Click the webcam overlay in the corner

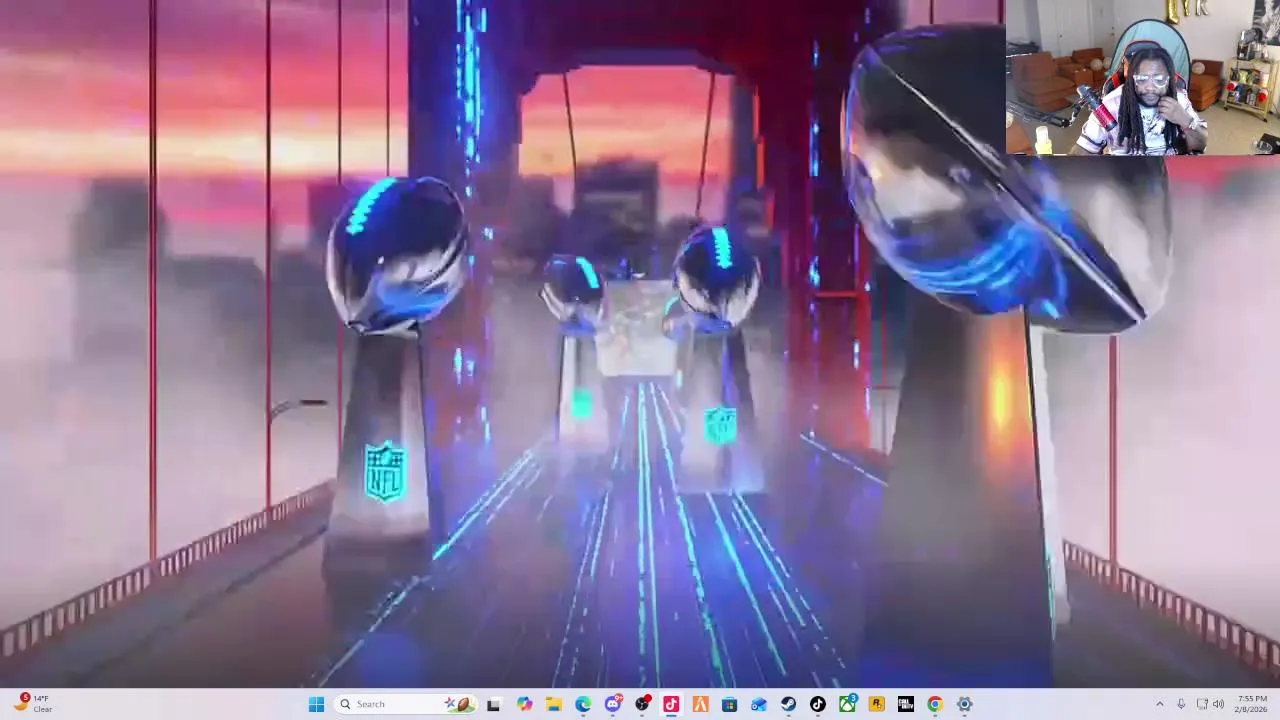tap(1142, 78)
